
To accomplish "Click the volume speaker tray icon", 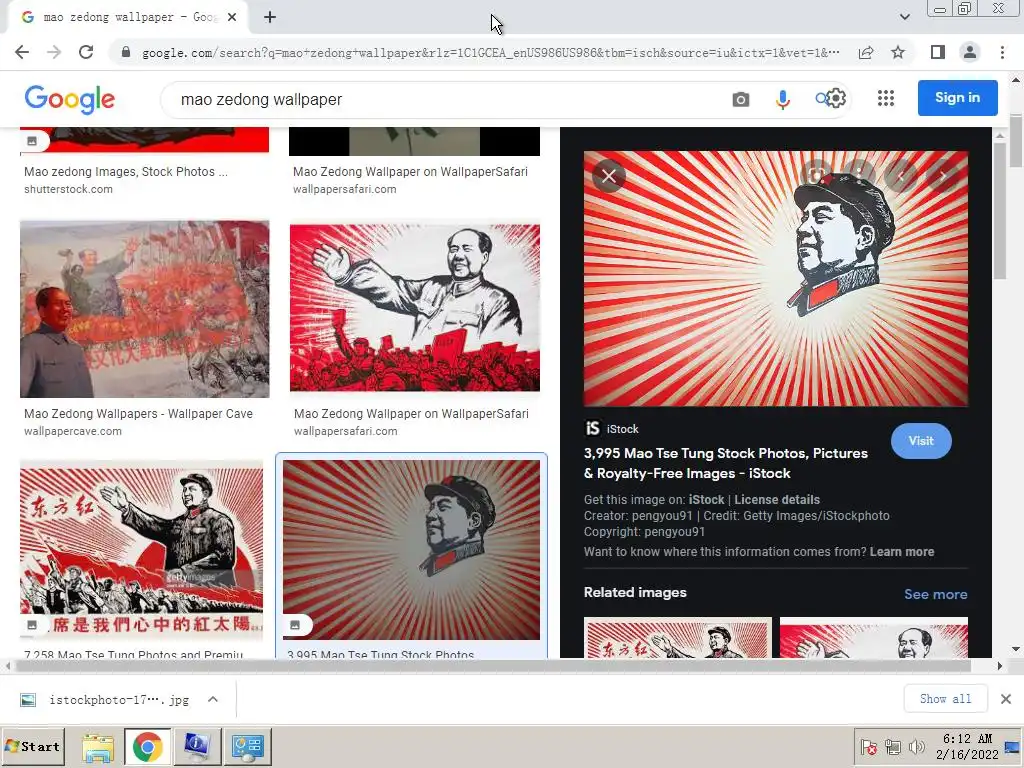I will (x=916, y=746).
